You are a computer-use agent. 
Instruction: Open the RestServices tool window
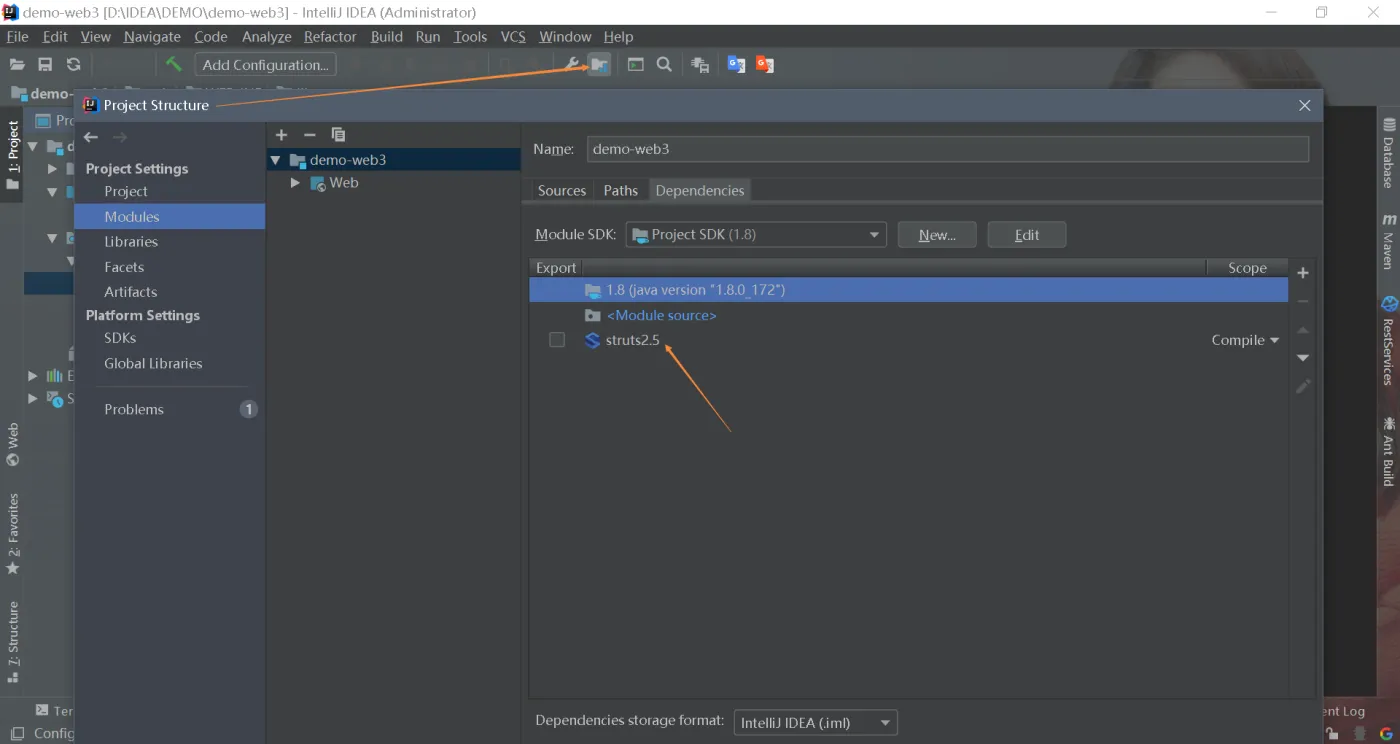[x=1389, y=341]
